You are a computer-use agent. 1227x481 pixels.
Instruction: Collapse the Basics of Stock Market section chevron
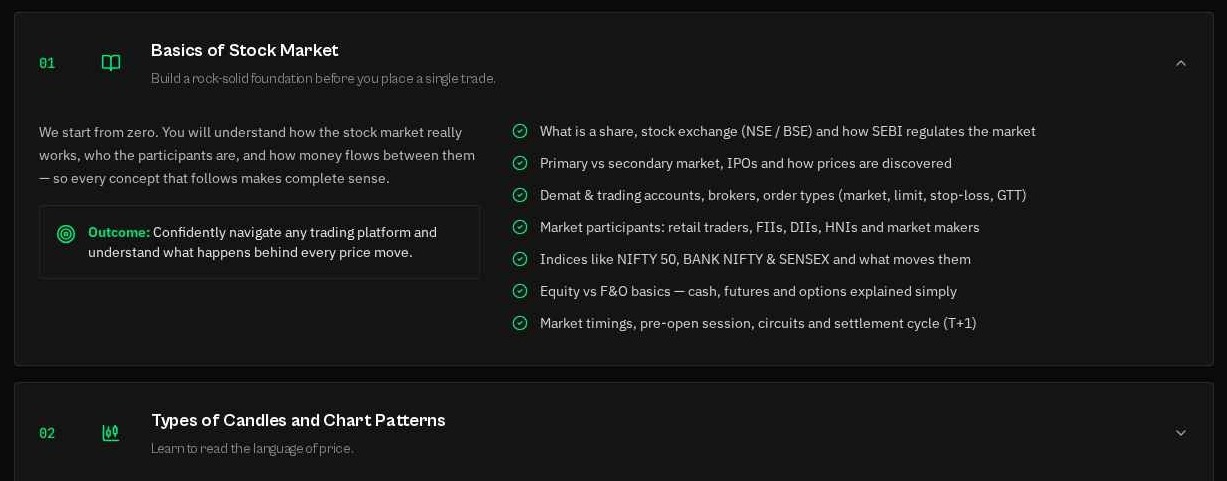pyautogui.click(x=1181, y=63)
